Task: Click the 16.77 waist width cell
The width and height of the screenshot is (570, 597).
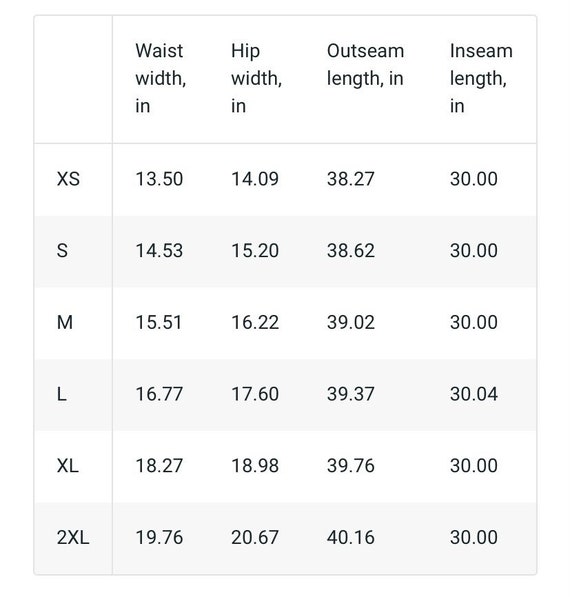Action: [159, 394]
